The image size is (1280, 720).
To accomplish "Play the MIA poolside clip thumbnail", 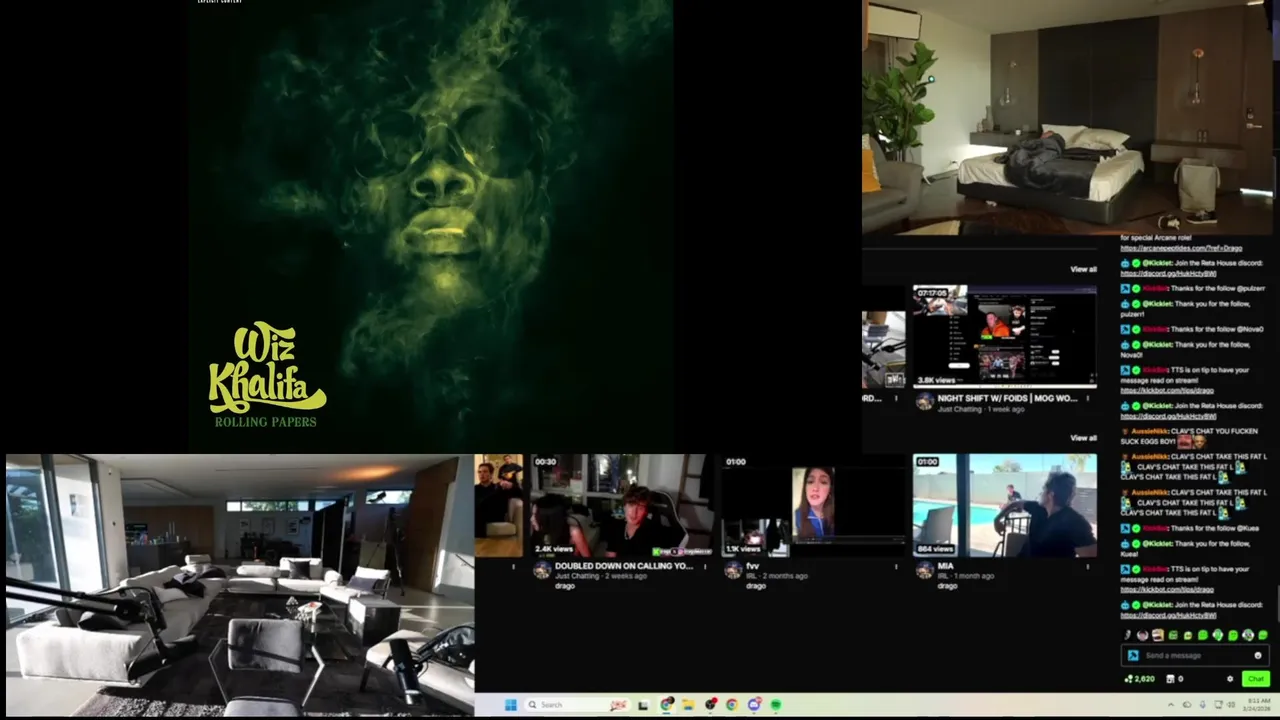I will click(1004, 506).
